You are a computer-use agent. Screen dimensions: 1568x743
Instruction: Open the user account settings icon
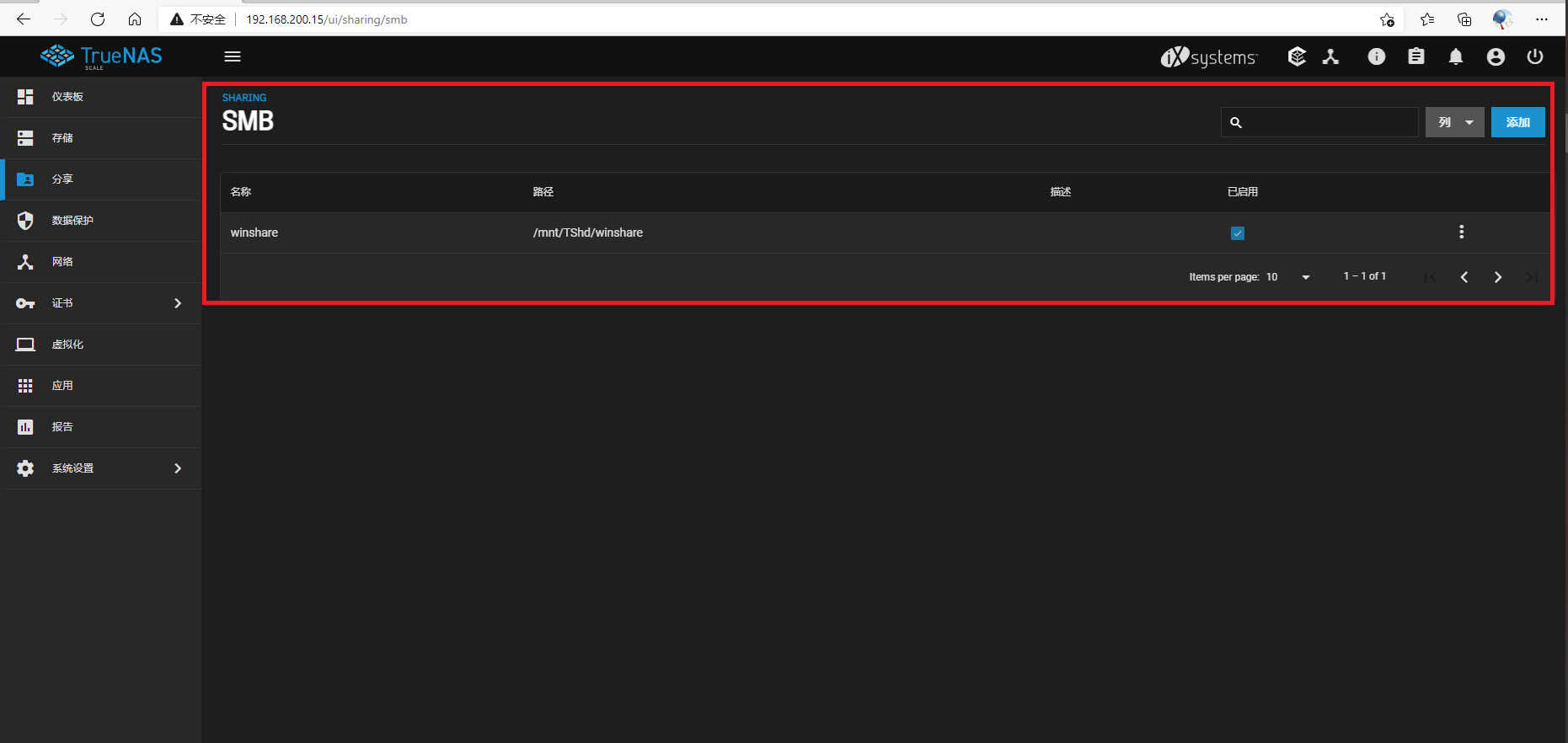(1496, 56)
